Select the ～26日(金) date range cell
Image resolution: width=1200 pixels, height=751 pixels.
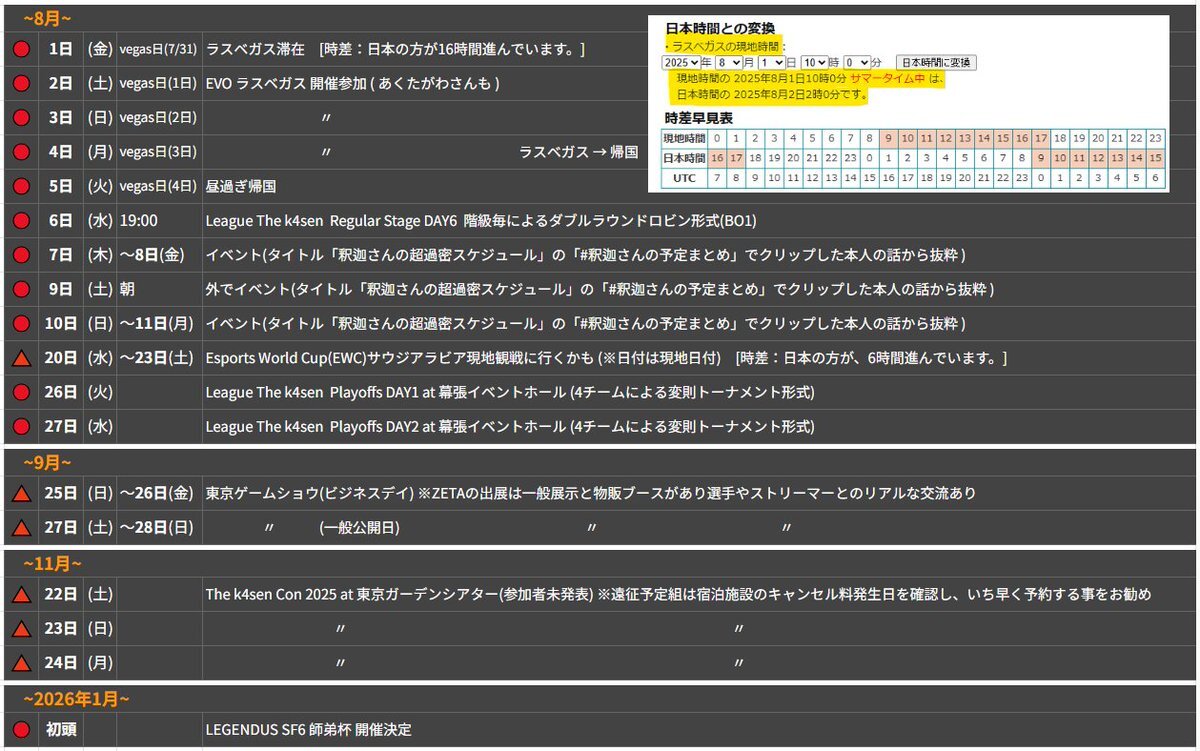point(159,493)
